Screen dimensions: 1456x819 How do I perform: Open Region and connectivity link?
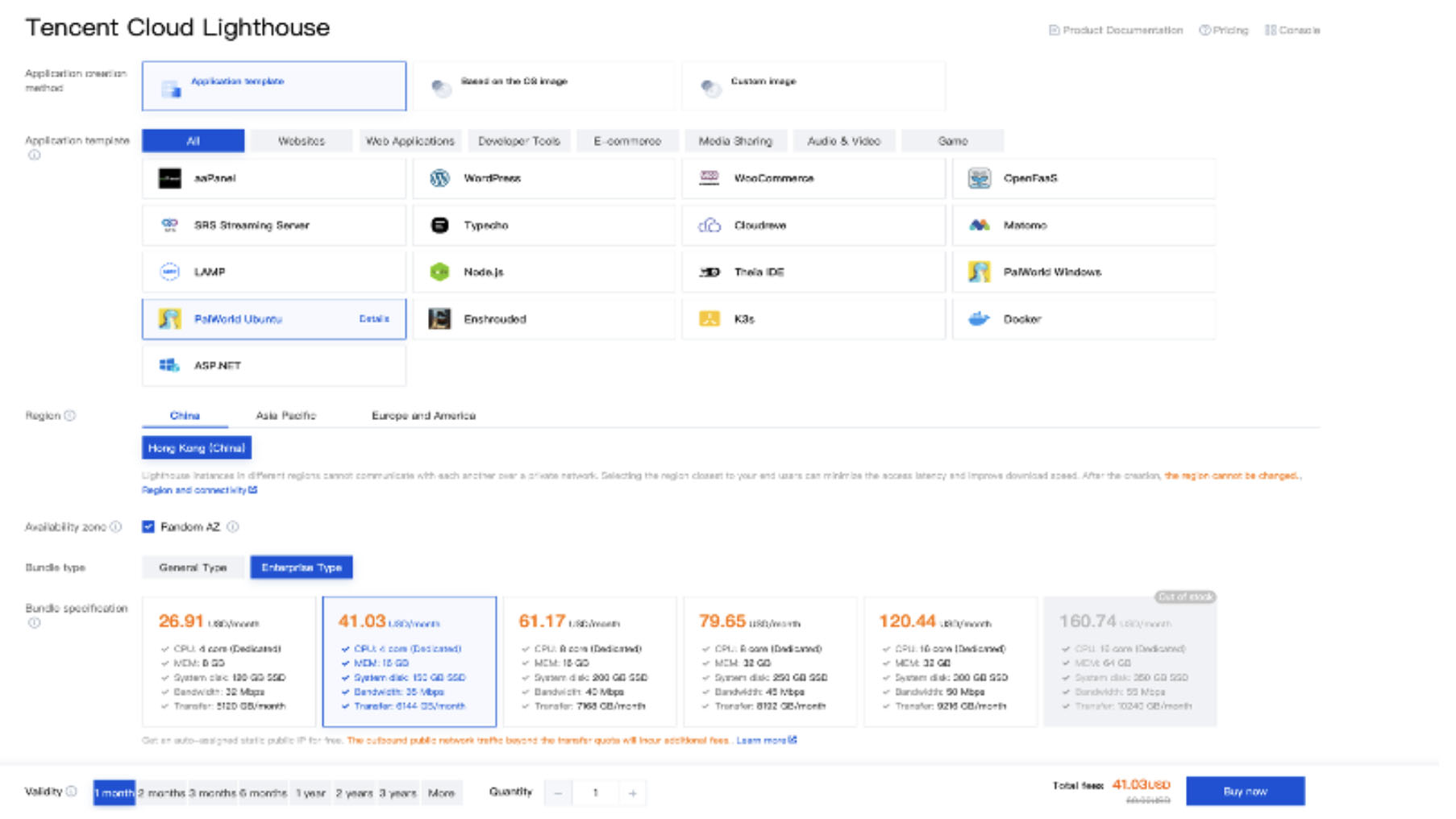tap(200, 490)
